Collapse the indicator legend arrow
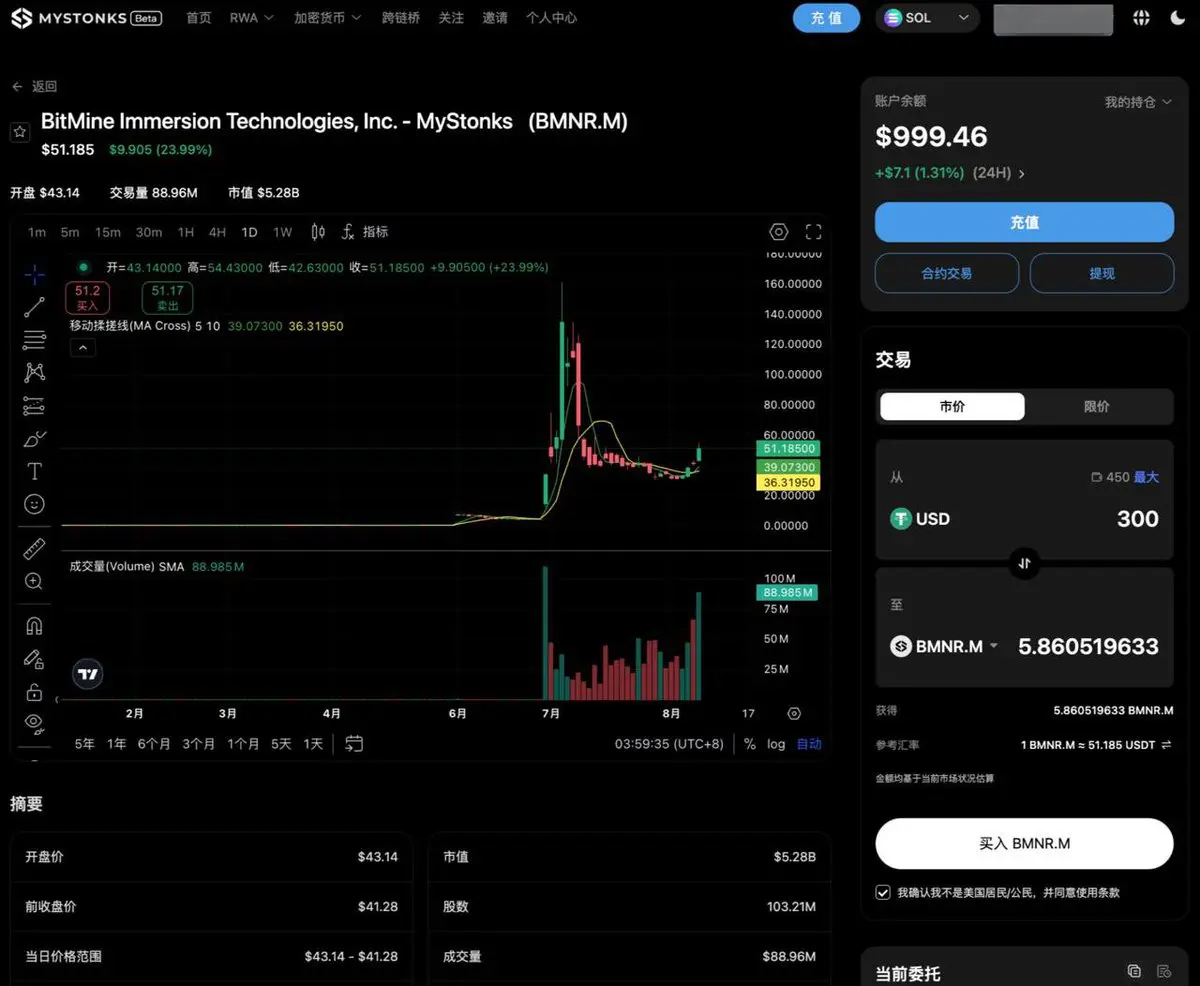Image resolution: width=1200 pixels, height=986 pixels. pos(83,347)
